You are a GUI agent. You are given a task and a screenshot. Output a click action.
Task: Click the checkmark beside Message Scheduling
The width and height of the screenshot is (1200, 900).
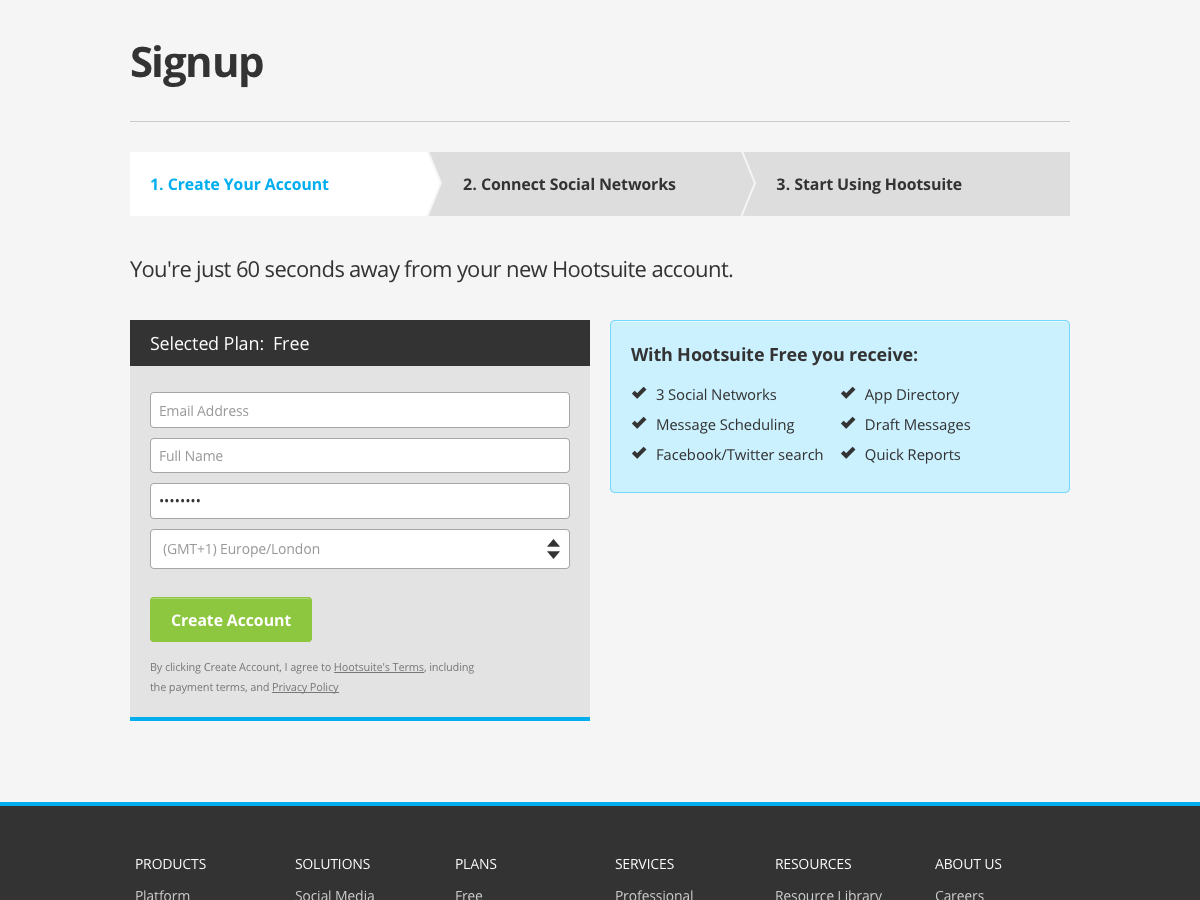coord(639,423)
